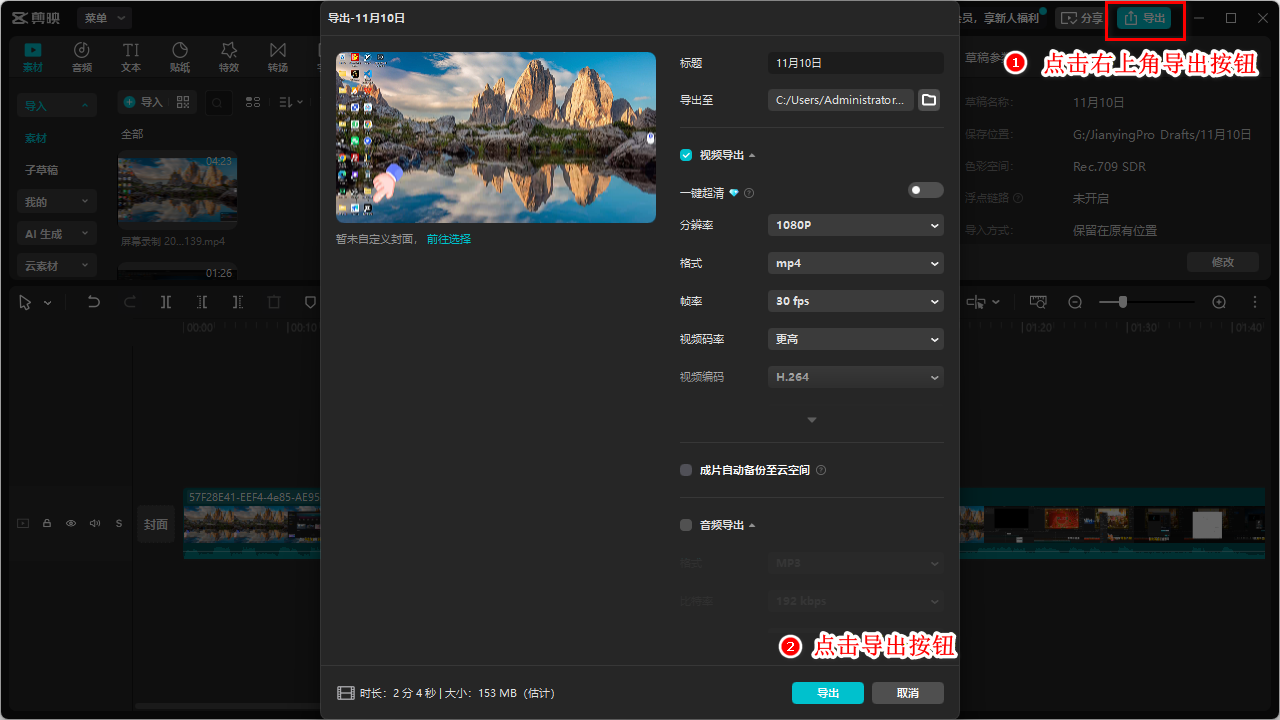The height and width of the screenshot is (720, 1280).
Task: Expand more export settings with the down arrow
Action: pos(811,419)
